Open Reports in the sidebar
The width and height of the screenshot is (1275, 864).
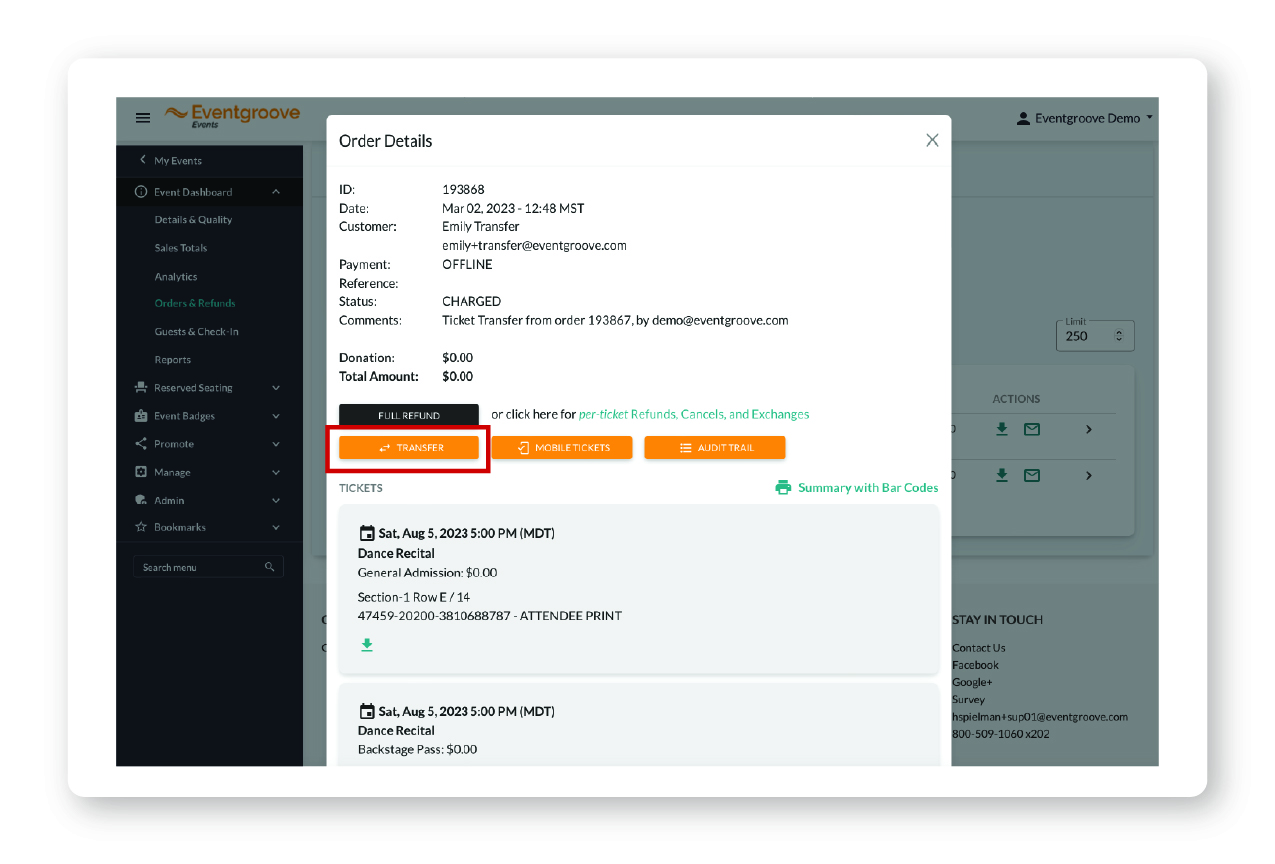[x=172, y=360]
